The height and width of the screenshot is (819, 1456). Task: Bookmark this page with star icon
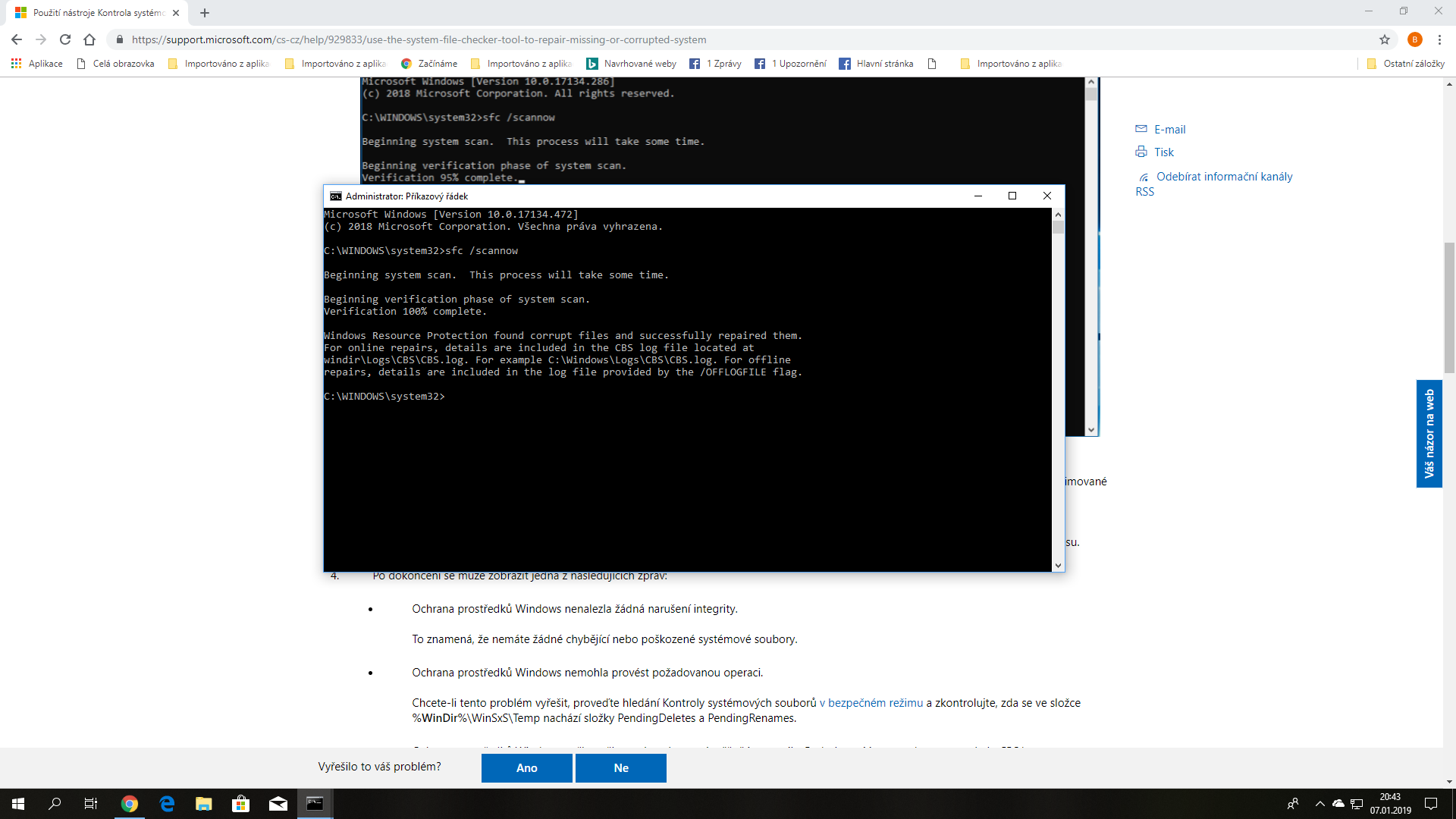tap(1385, 39)
